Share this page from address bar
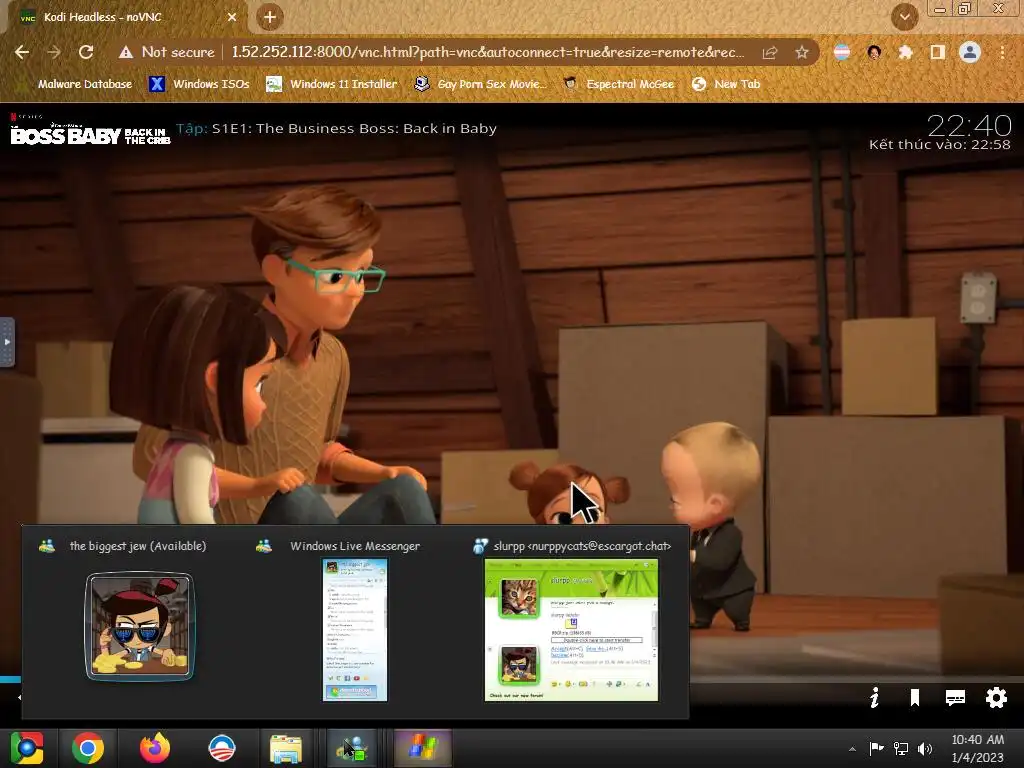Image resolution: width=1024 pixels, height=768 pixels. pos(770,52)
